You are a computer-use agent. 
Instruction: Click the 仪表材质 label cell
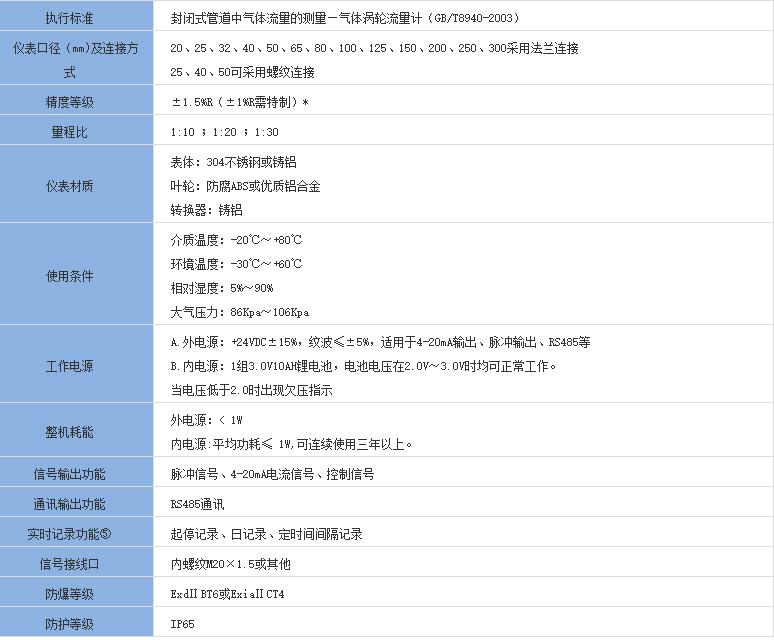point(69,186)
